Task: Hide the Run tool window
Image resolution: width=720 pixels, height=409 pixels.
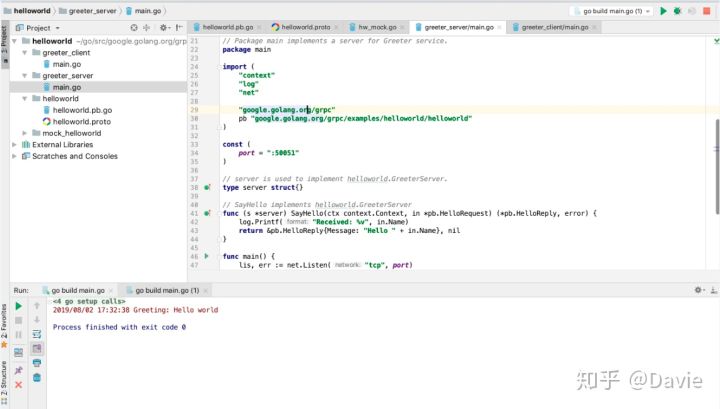Action: tap(714, 290)
